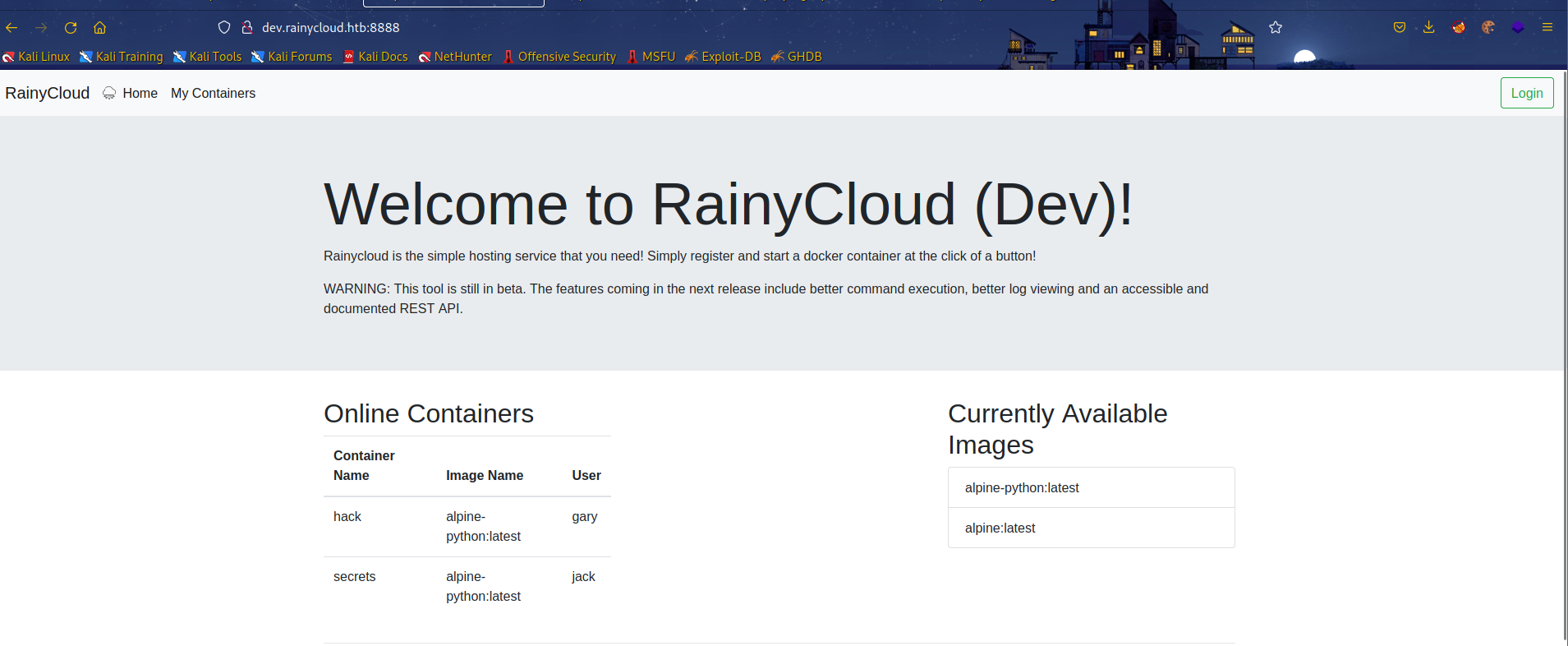Open the NetHunter bookmark

[455, 57]
